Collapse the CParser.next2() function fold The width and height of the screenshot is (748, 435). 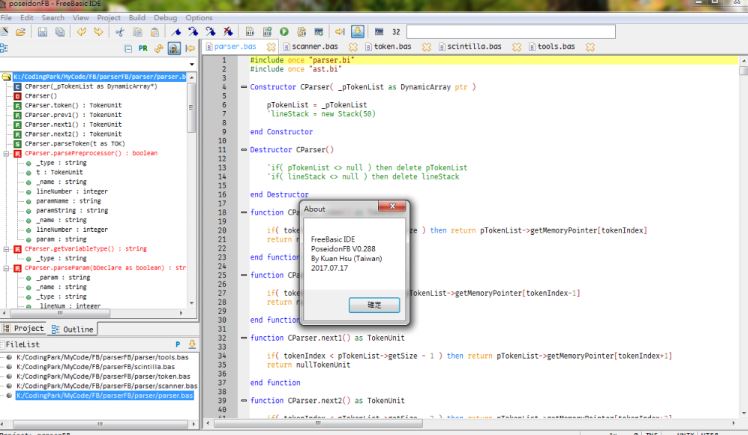[244, 401]
